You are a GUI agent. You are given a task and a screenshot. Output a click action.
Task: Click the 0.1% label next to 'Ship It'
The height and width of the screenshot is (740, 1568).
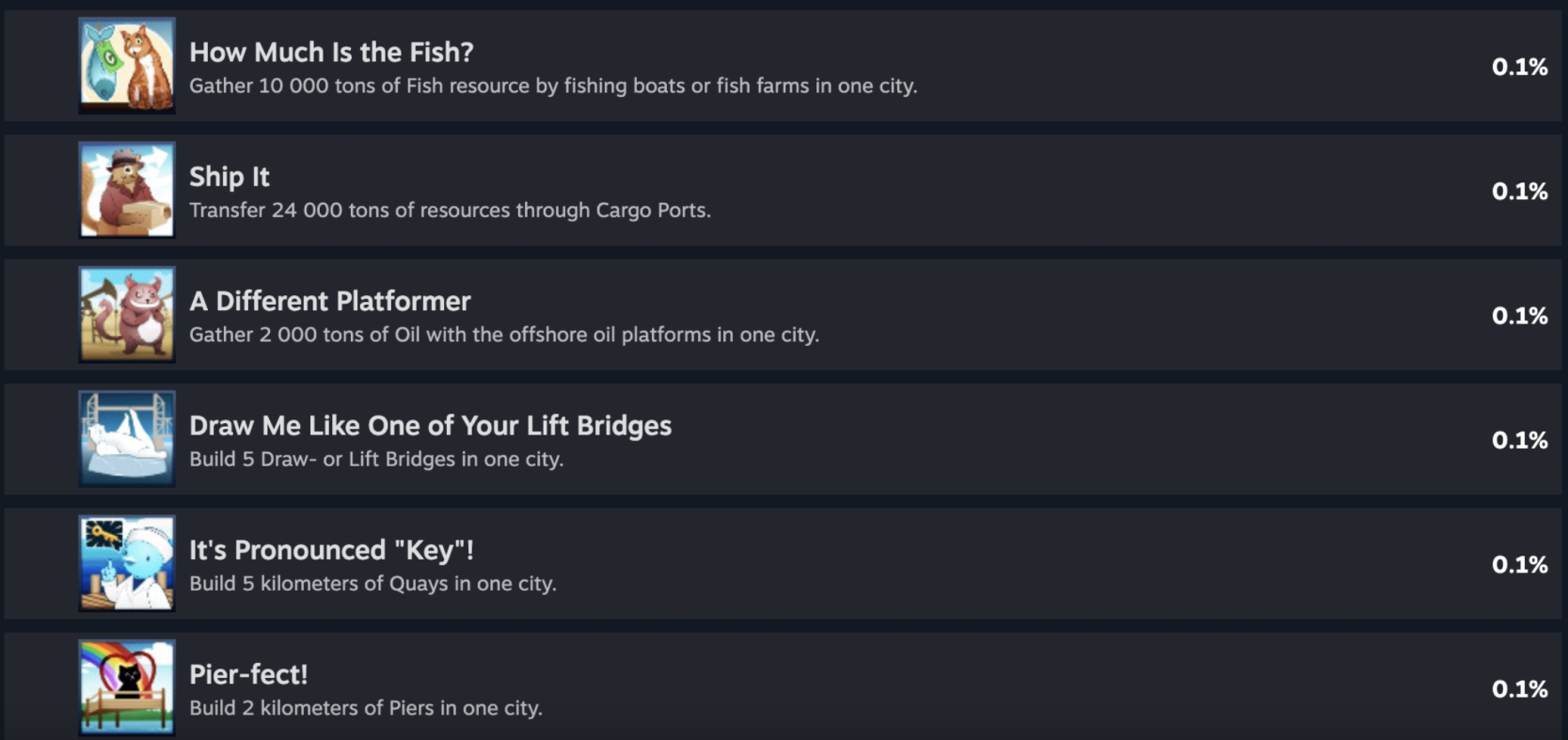click(x=1520, y=190)
